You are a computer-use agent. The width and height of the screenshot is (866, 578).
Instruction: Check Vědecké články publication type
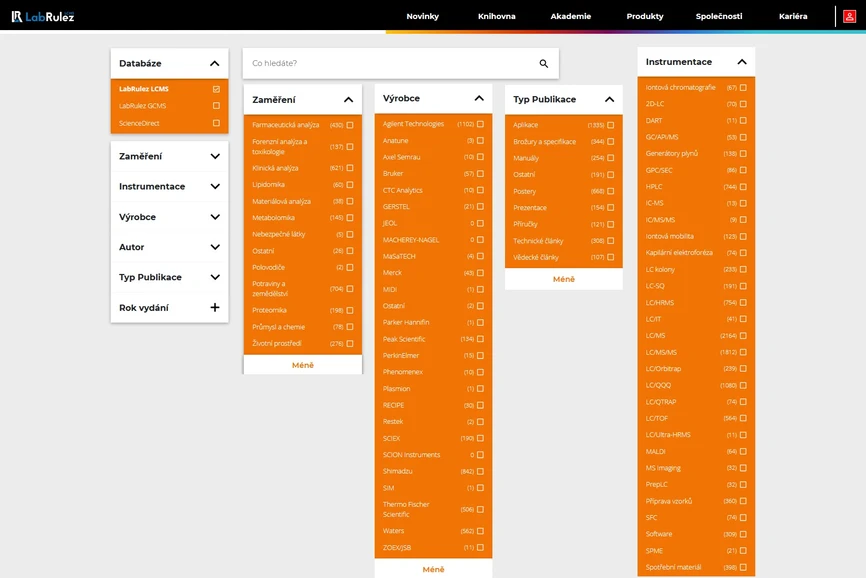coord(610,257)
